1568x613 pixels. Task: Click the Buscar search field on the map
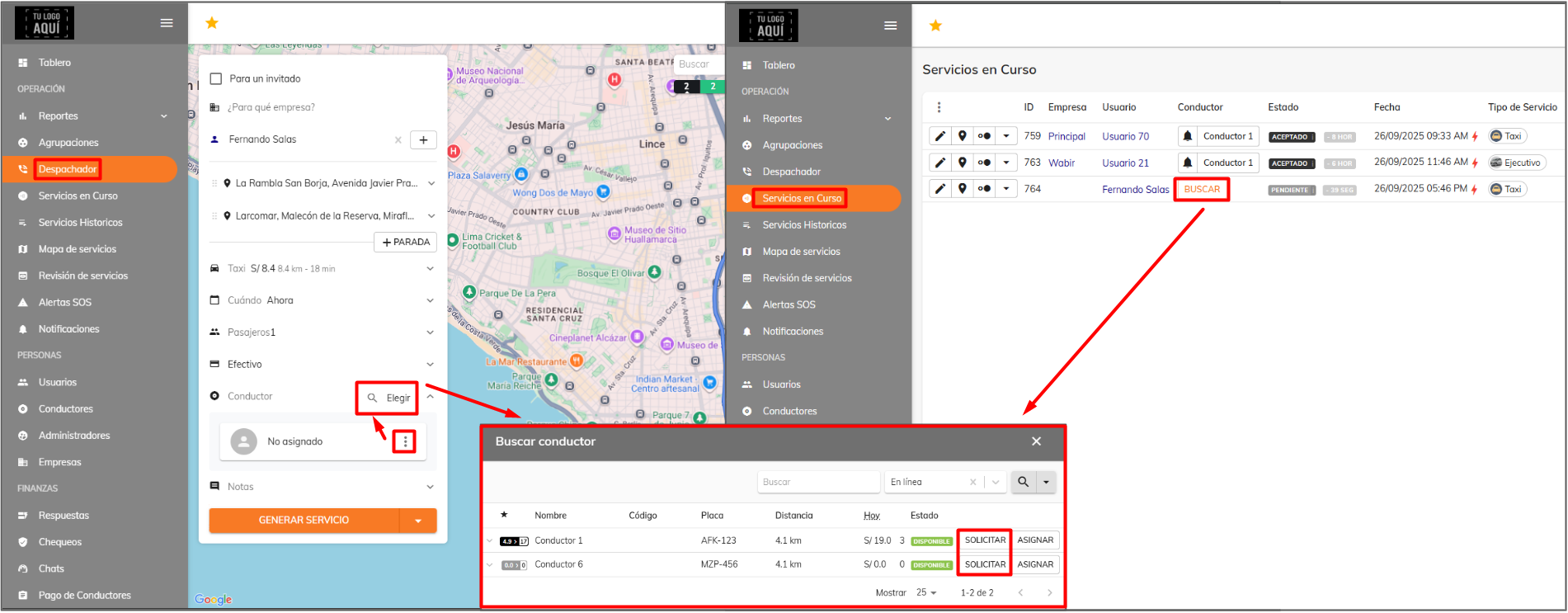698,64
